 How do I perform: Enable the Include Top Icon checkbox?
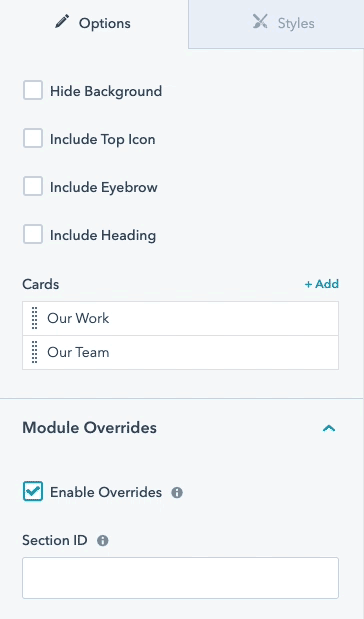tap(33, 139)
